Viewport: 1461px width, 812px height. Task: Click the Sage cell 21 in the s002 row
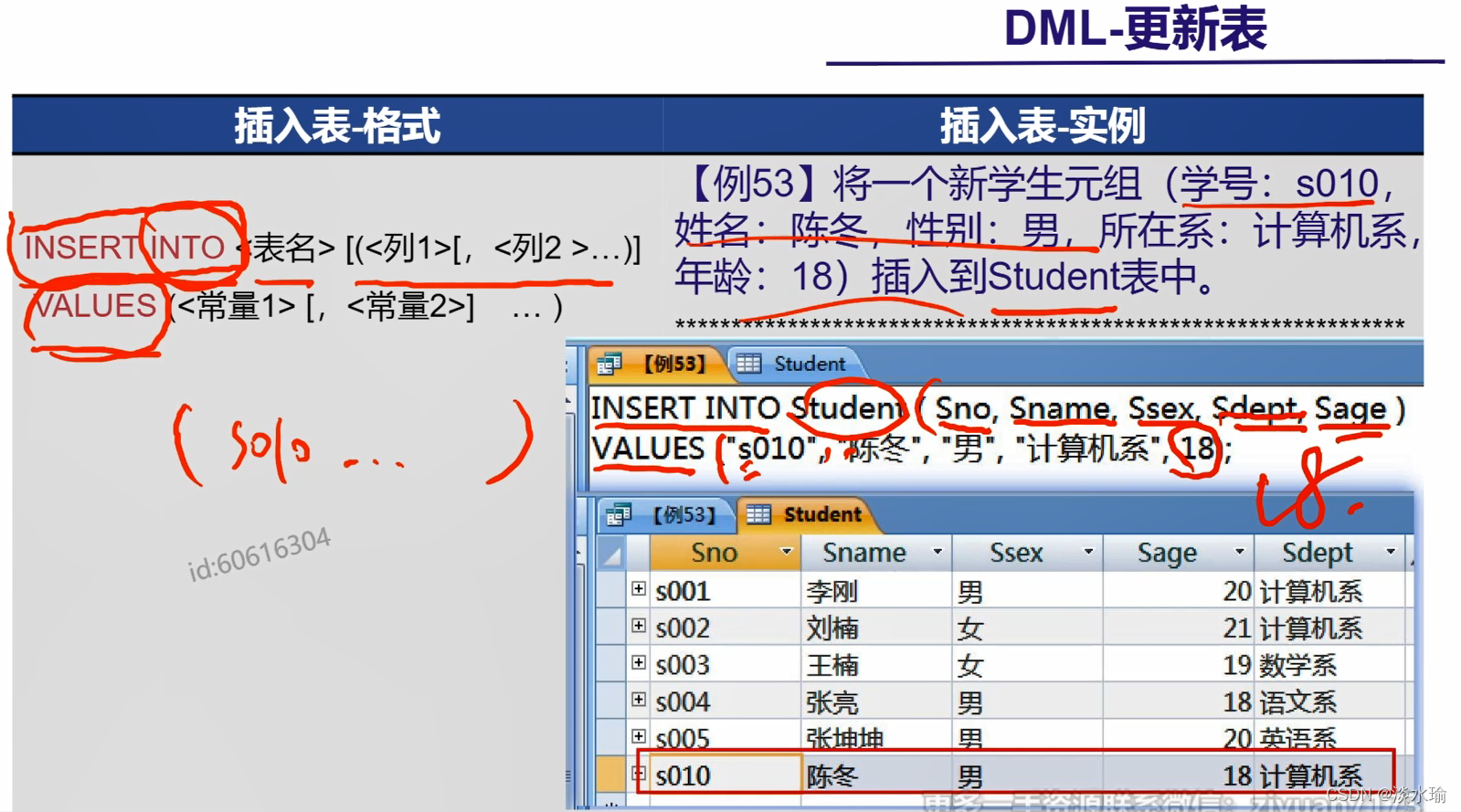[1179, 627]
